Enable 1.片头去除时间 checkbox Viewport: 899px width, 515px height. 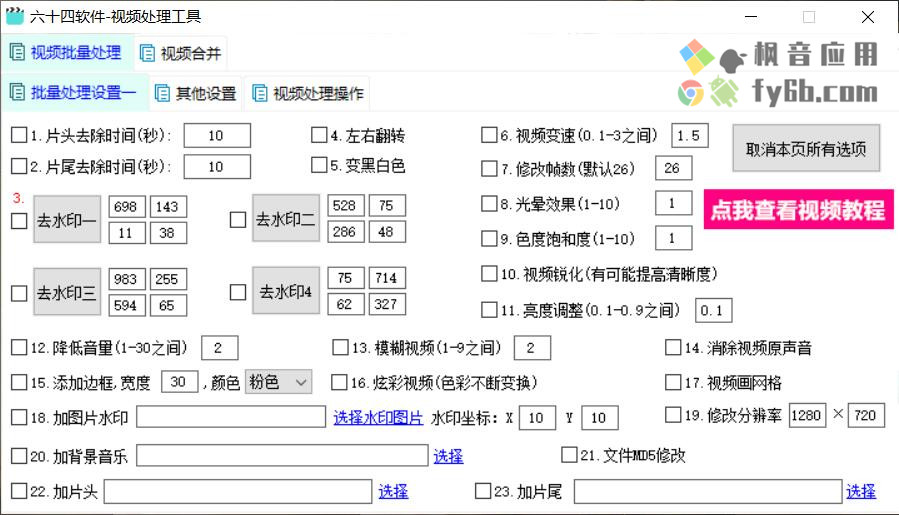tap(19, 135)
